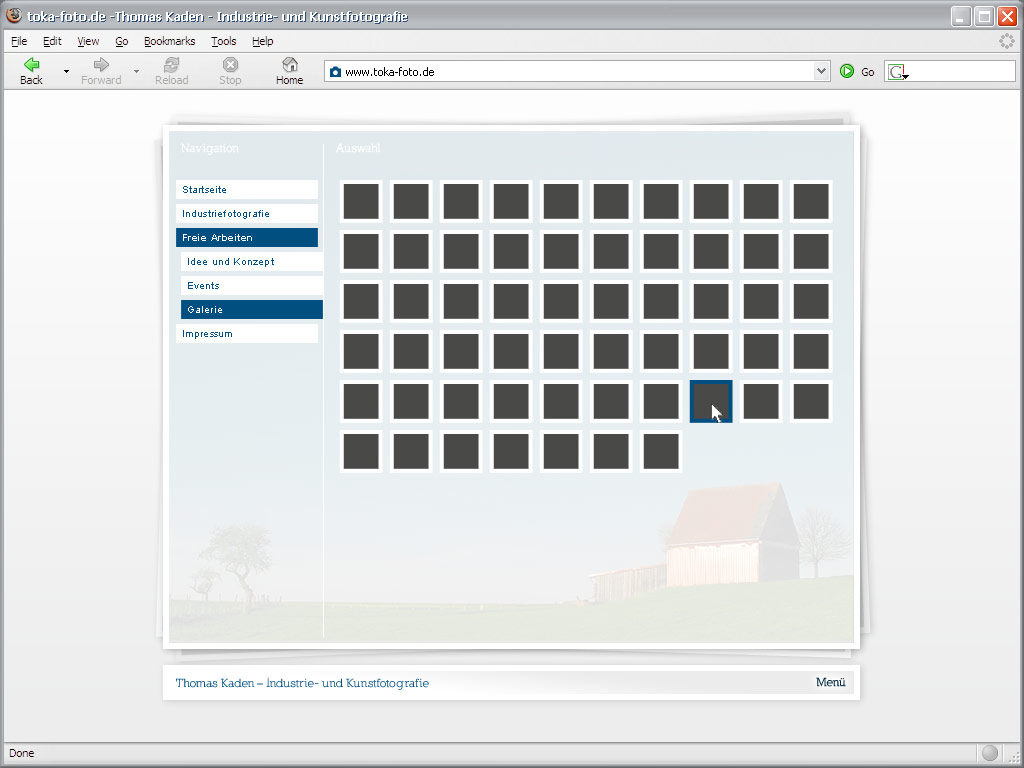Open the Bookmarks menu
This screenshot has height=768, width=1024.
point(169,41)
